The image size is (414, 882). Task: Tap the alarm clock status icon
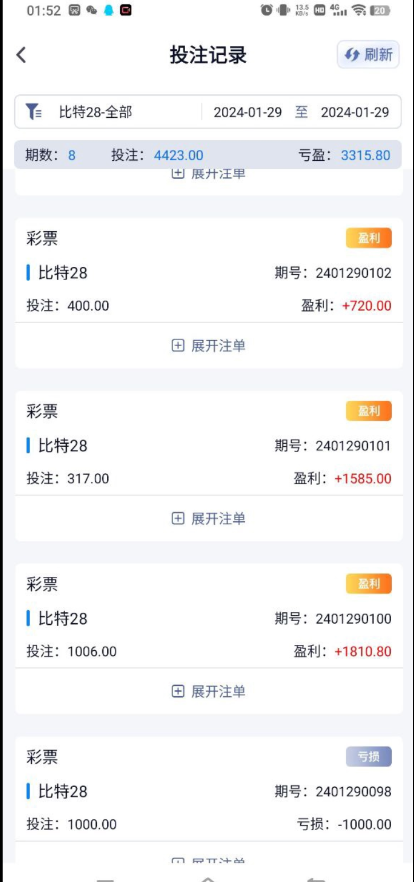[x=267, y=10]
